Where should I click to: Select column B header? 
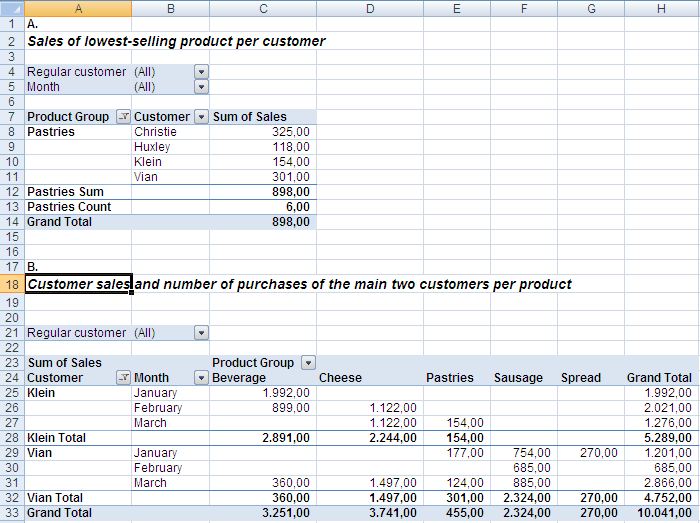tap(171, 8)
